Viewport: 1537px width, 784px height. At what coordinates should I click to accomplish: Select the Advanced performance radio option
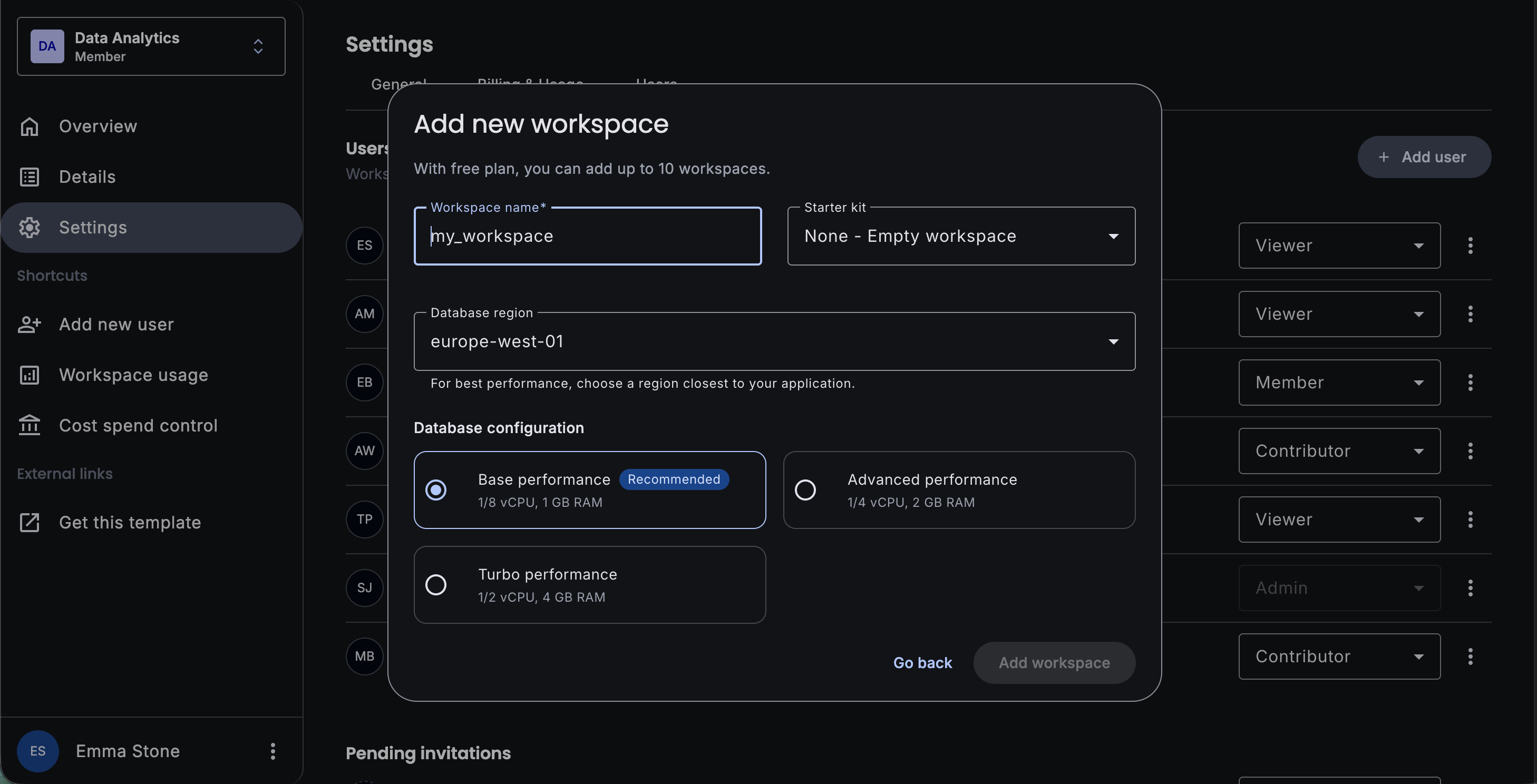click(805, 490)
